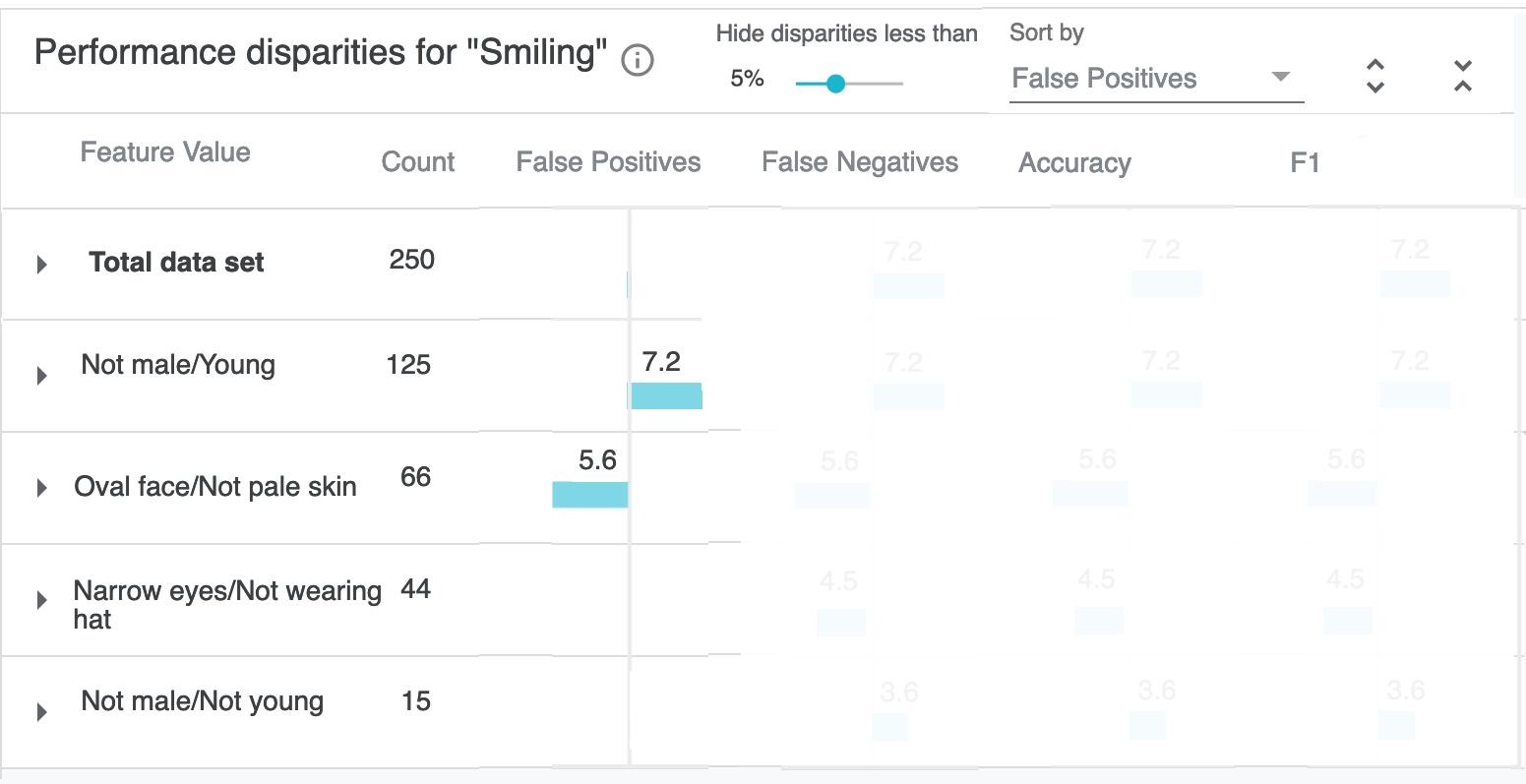Click the Sort by dropdown arrow
Image resolution: width=1526 pixels, height=784 pixels.
tap(1280, 77)
